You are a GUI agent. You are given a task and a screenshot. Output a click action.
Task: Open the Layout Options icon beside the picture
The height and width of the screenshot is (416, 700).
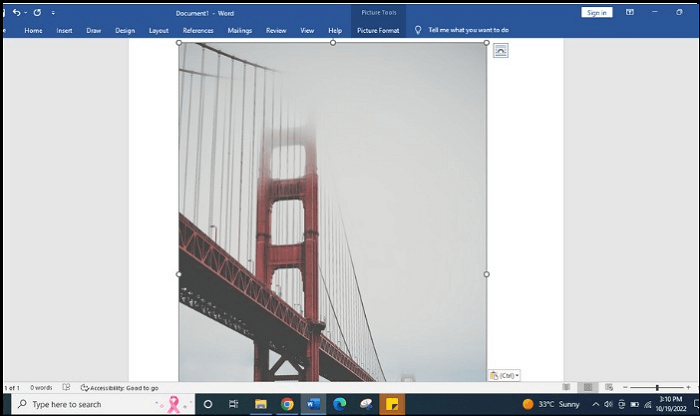[501, 51]
